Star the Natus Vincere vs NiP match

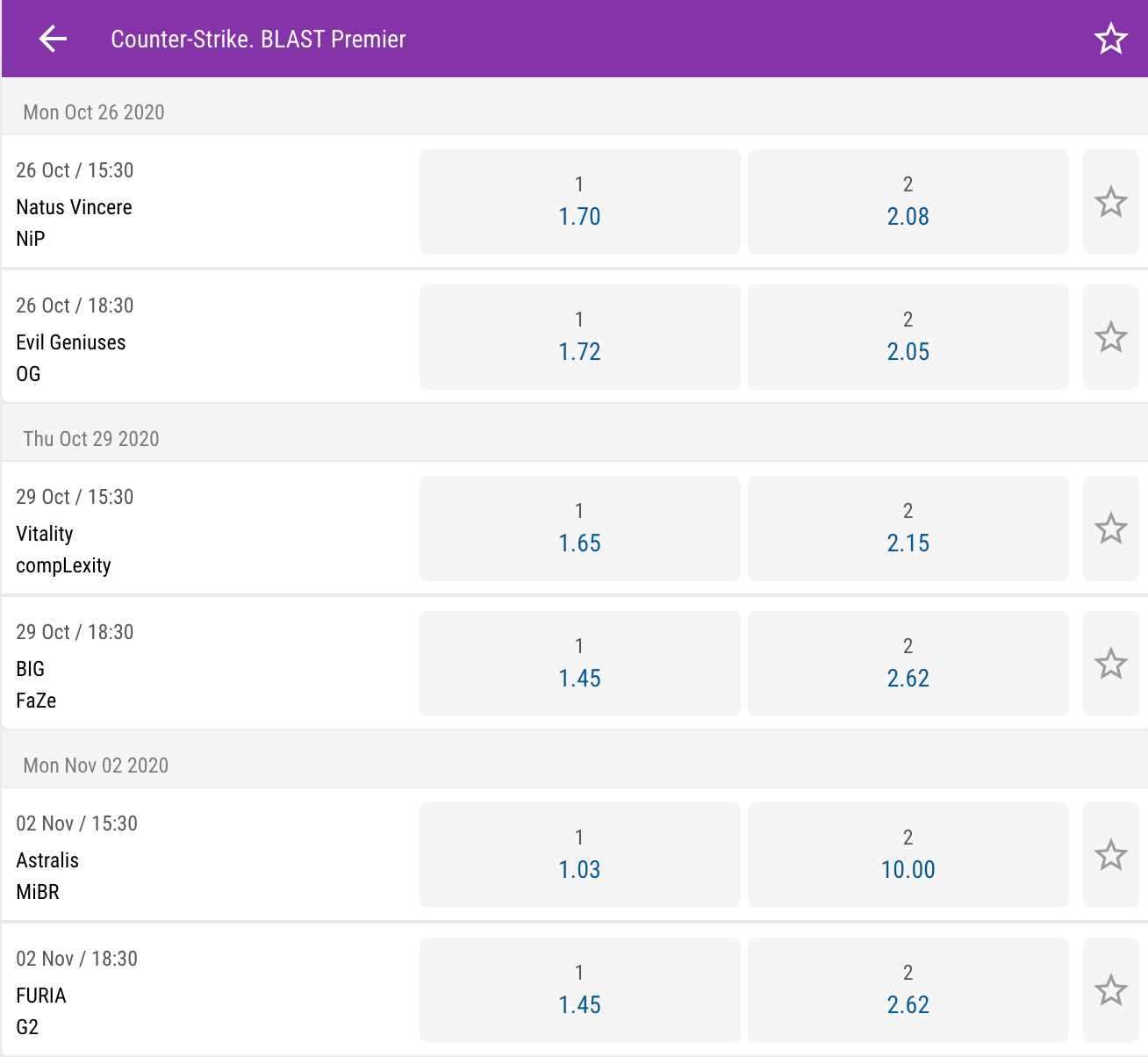(x=1111, y=202)
